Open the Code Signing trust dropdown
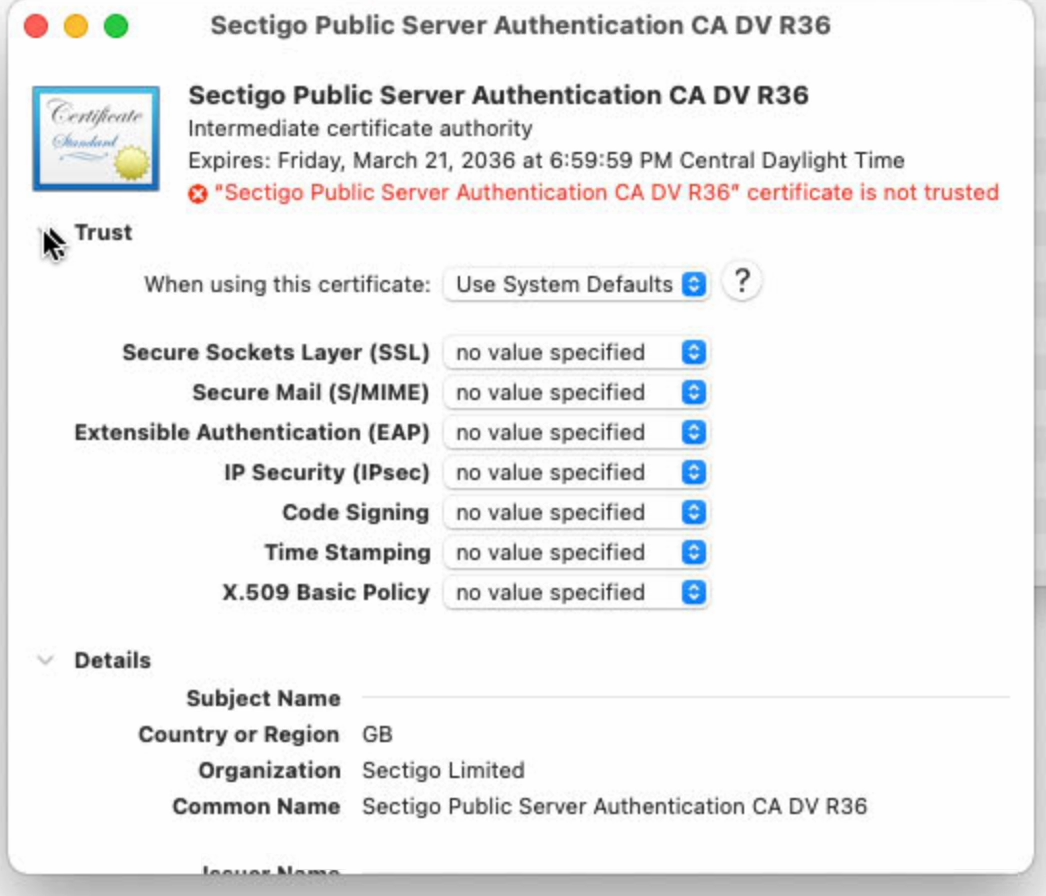The image size is (1046, 896). (576, 513)
